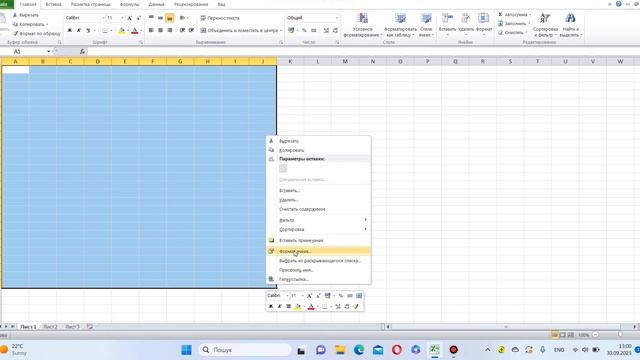Expand Сортировка submenu in context menu

(x=318, y=229)
